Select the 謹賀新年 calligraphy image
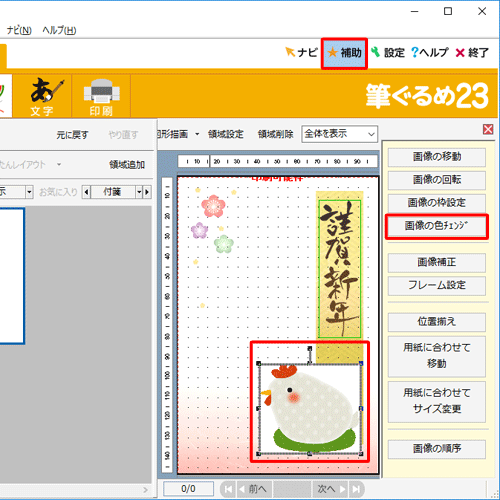This screenshot has height=500, width=500. 340,268
